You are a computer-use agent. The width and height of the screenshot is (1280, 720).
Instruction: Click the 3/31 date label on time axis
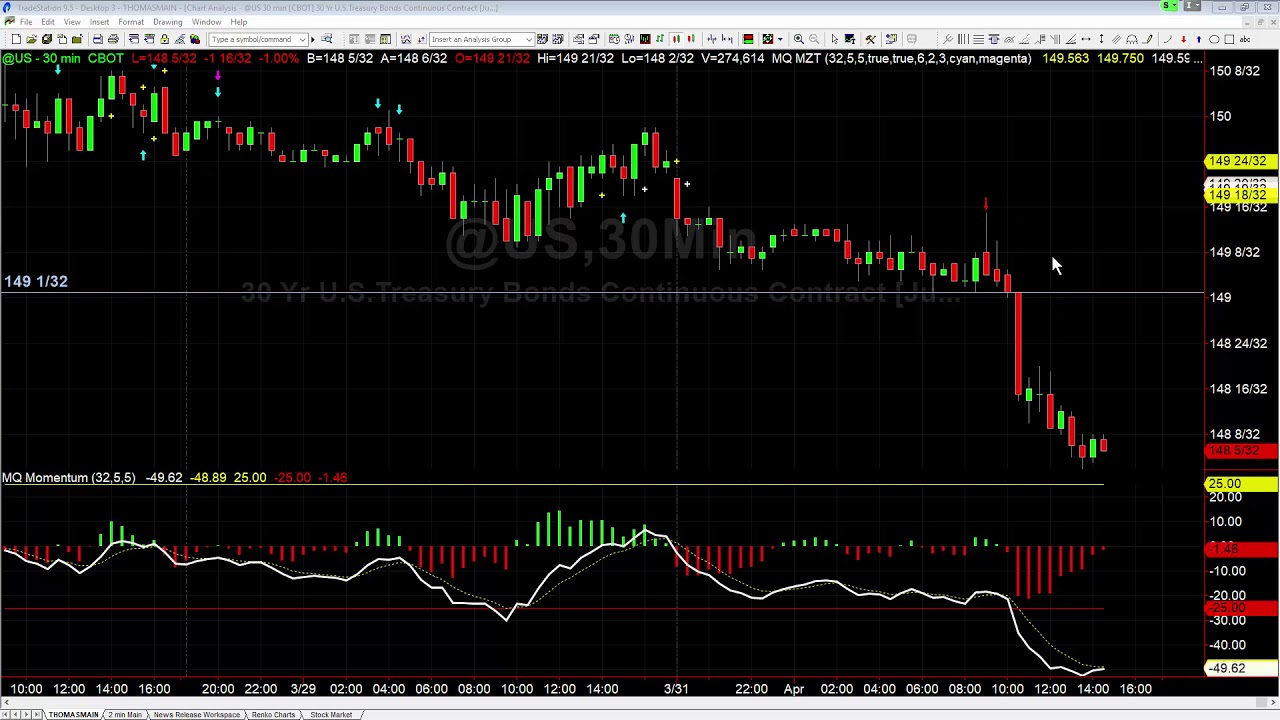[677, 689]
